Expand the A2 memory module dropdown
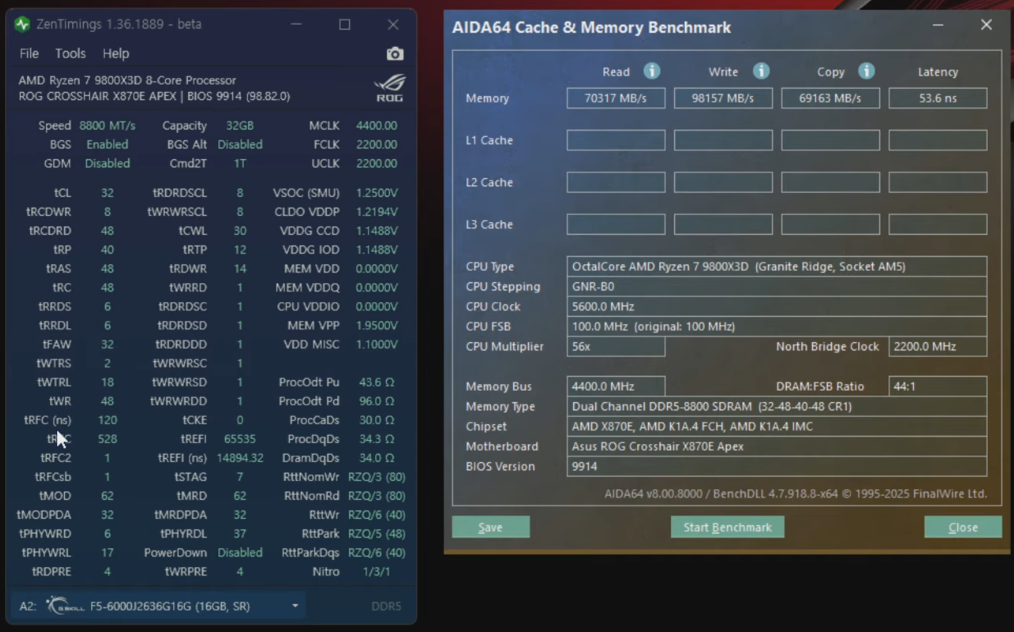 tap(295, 606)
